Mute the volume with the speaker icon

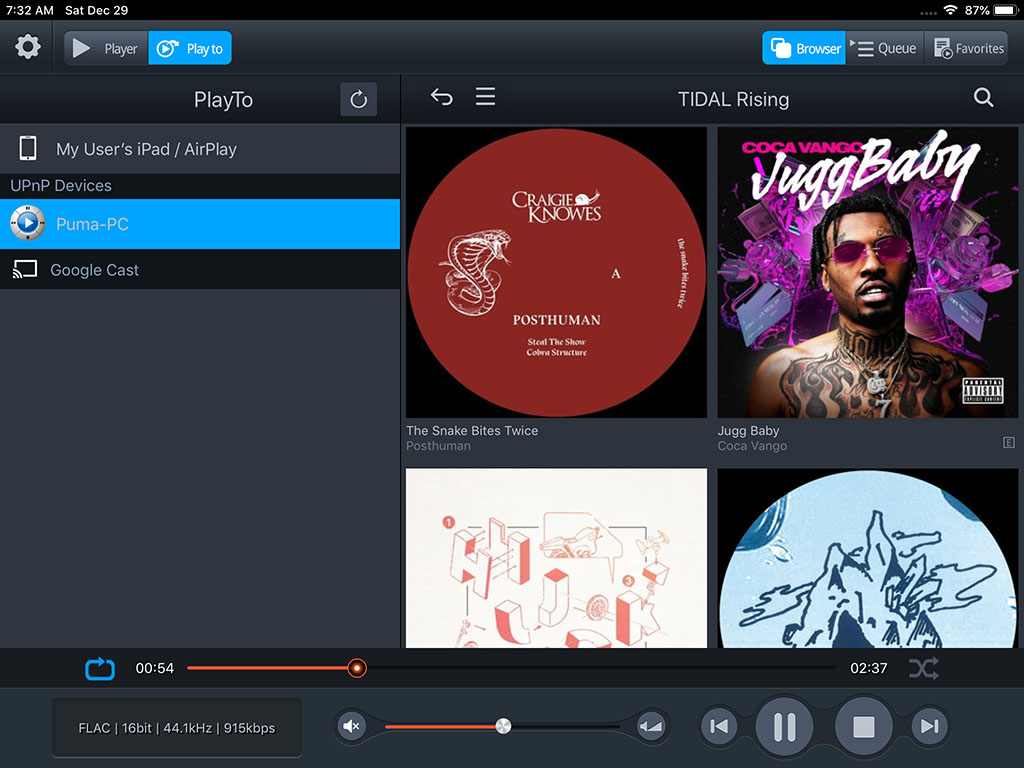351,726
